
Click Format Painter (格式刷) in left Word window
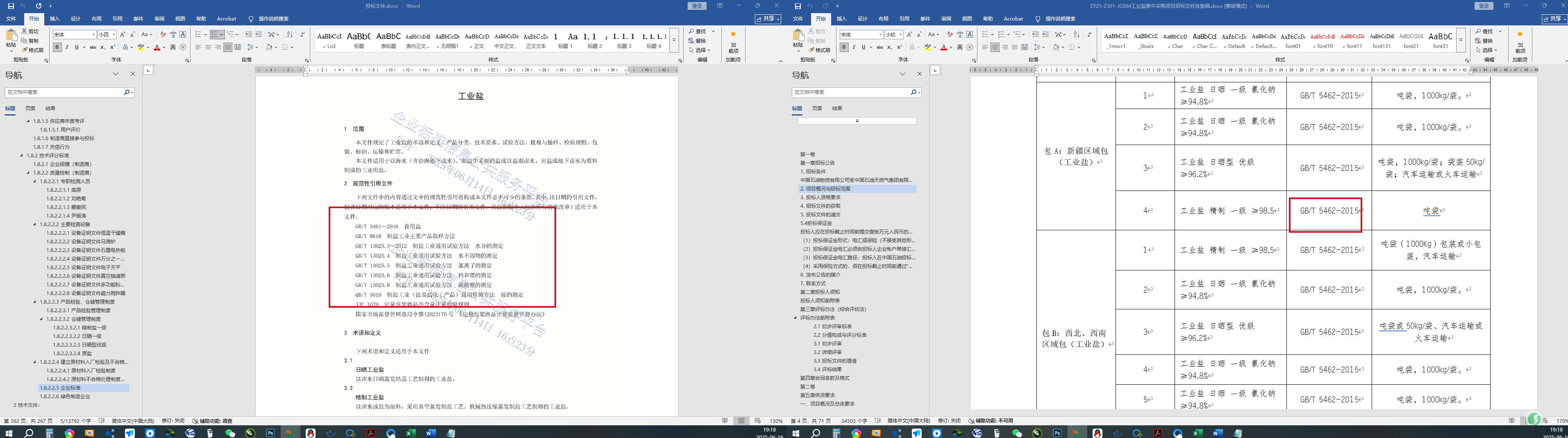pyautogui.click(x=35, y=50)
